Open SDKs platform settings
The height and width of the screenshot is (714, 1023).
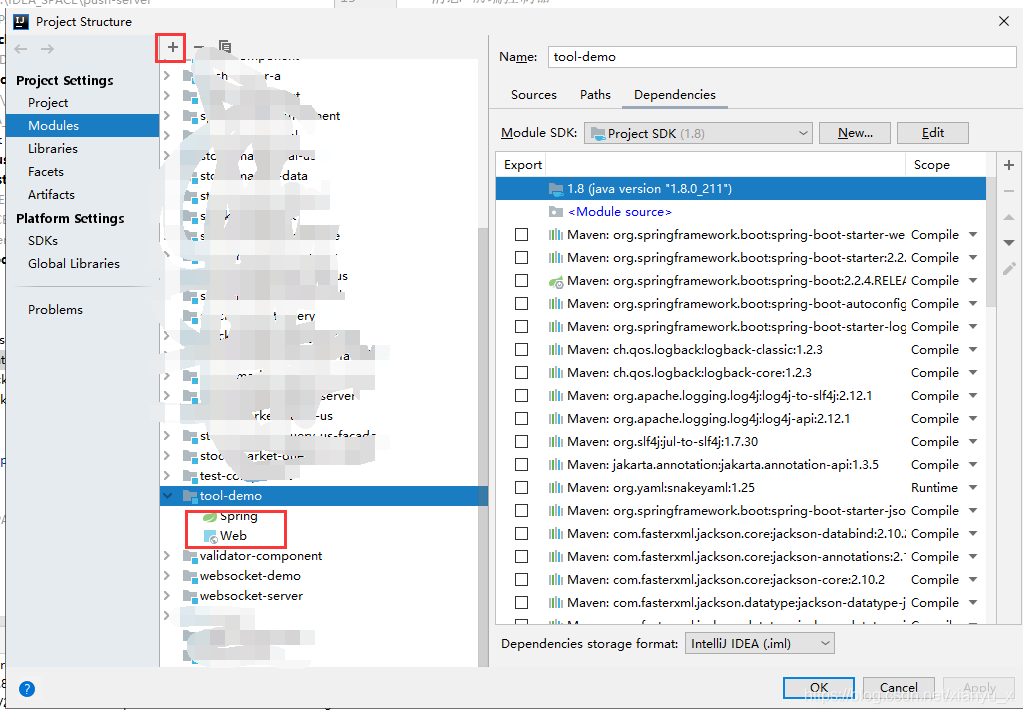[43, 241]
